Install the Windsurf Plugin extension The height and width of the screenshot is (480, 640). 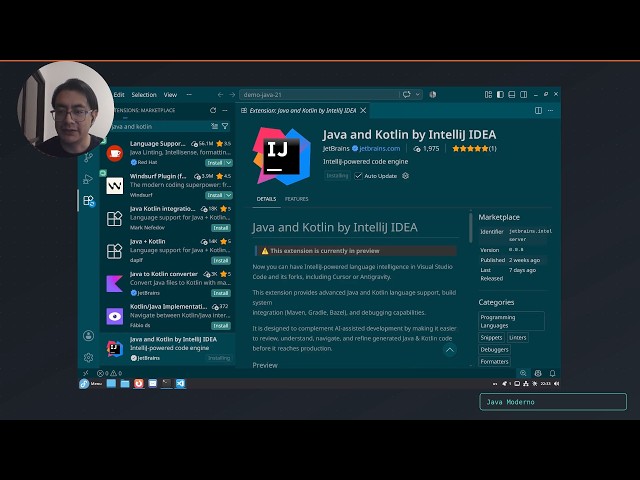[x=215, y=196]
